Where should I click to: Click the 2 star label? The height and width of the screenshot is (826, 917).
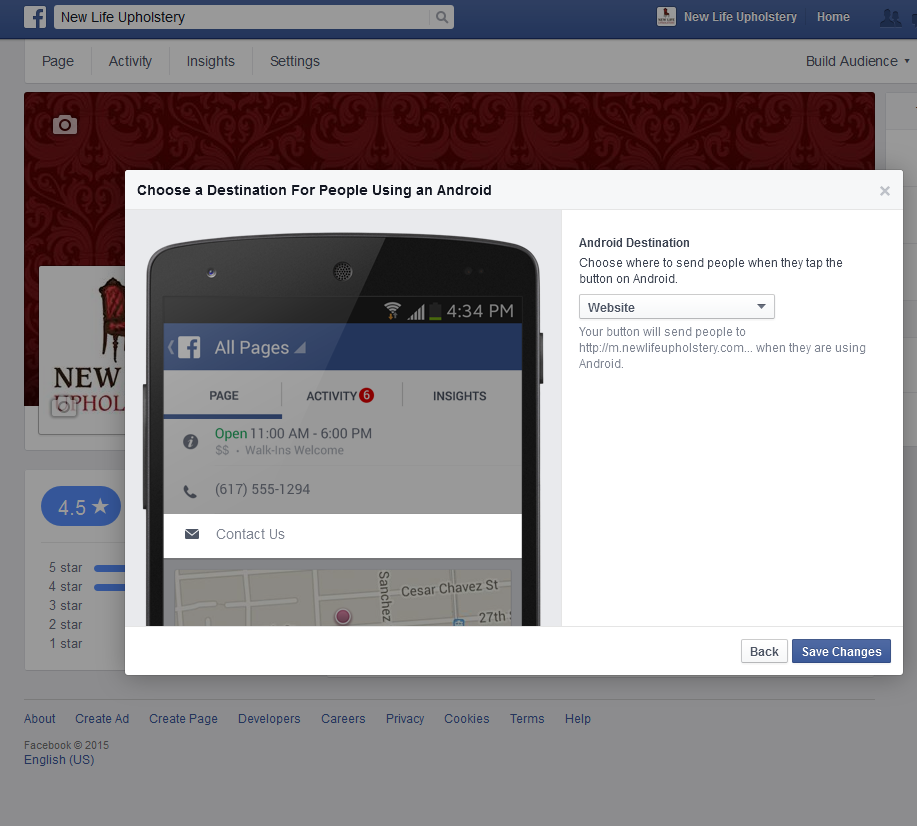click(x=66, y=625)
